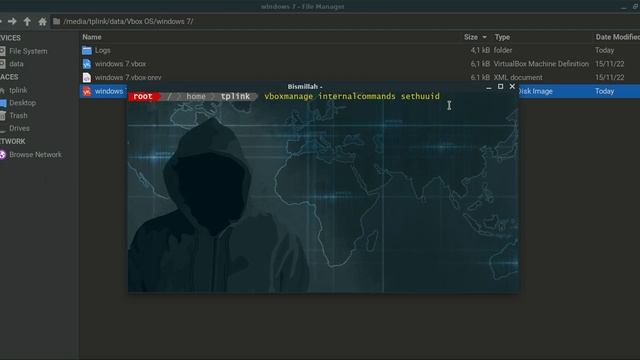640x360 pixels.
Task: Maximize the Bismillah terminal window
Action: tap(500, 87)
